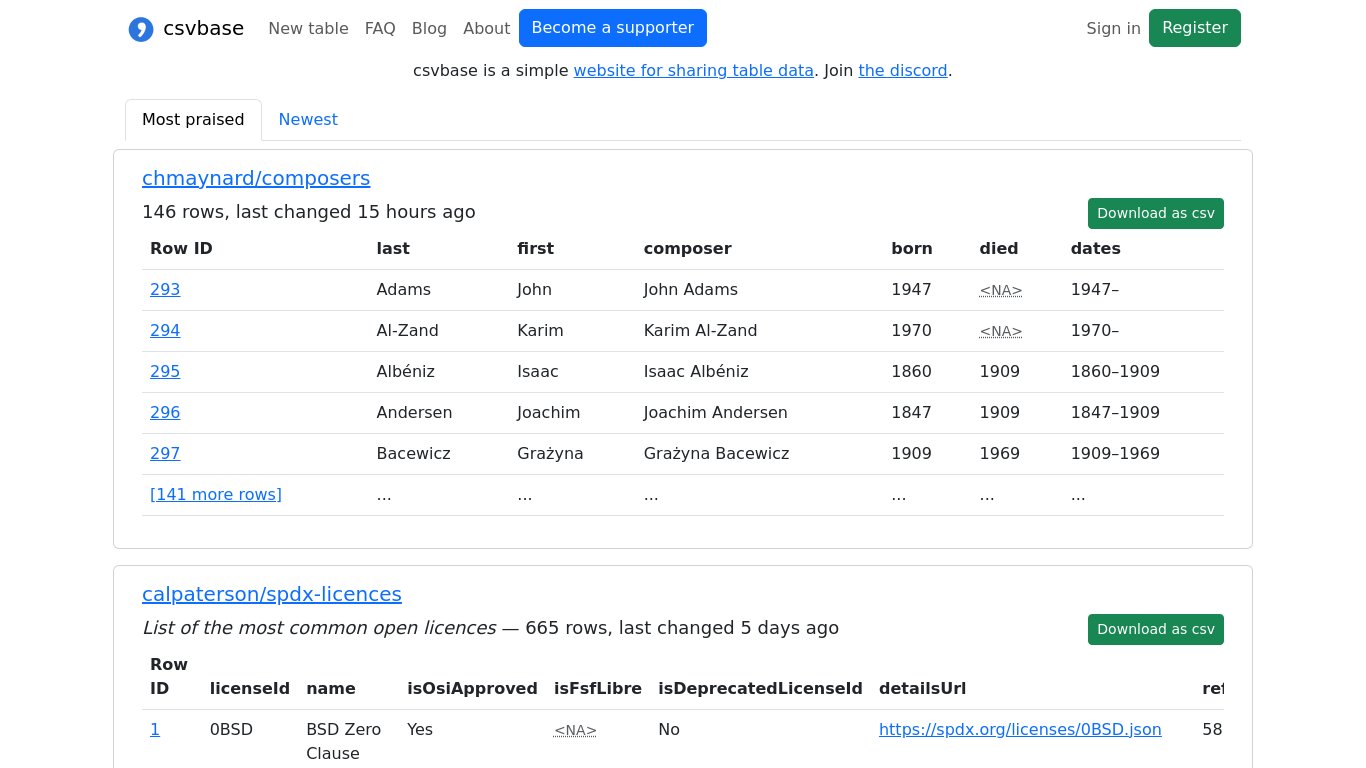Download the spdx-licences table as csv

[x=1155, y=629]
